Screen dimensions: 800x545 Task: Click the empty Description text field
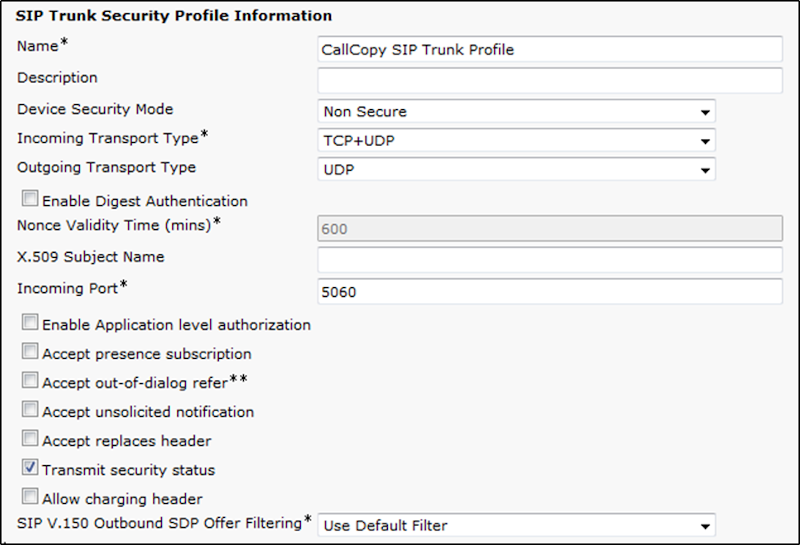[549, 80]
